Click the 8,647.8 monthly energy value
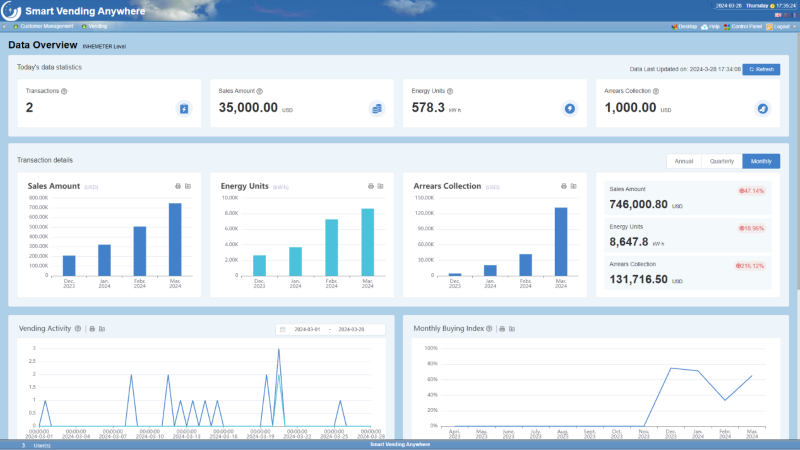 coord(629,242)
